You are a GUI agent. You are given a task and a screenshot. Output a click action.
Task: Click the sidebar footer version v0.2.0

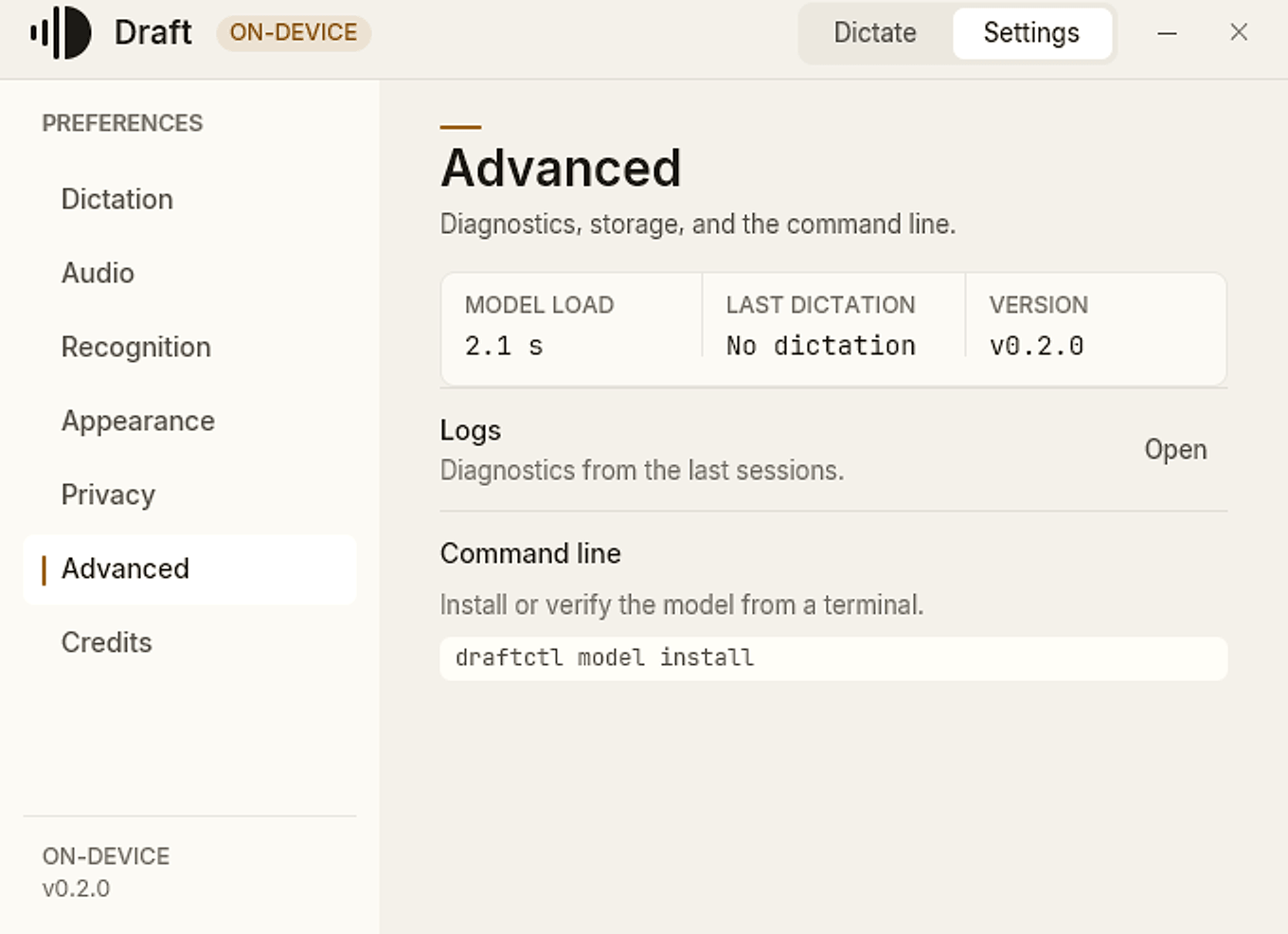(x=76, y=889)
